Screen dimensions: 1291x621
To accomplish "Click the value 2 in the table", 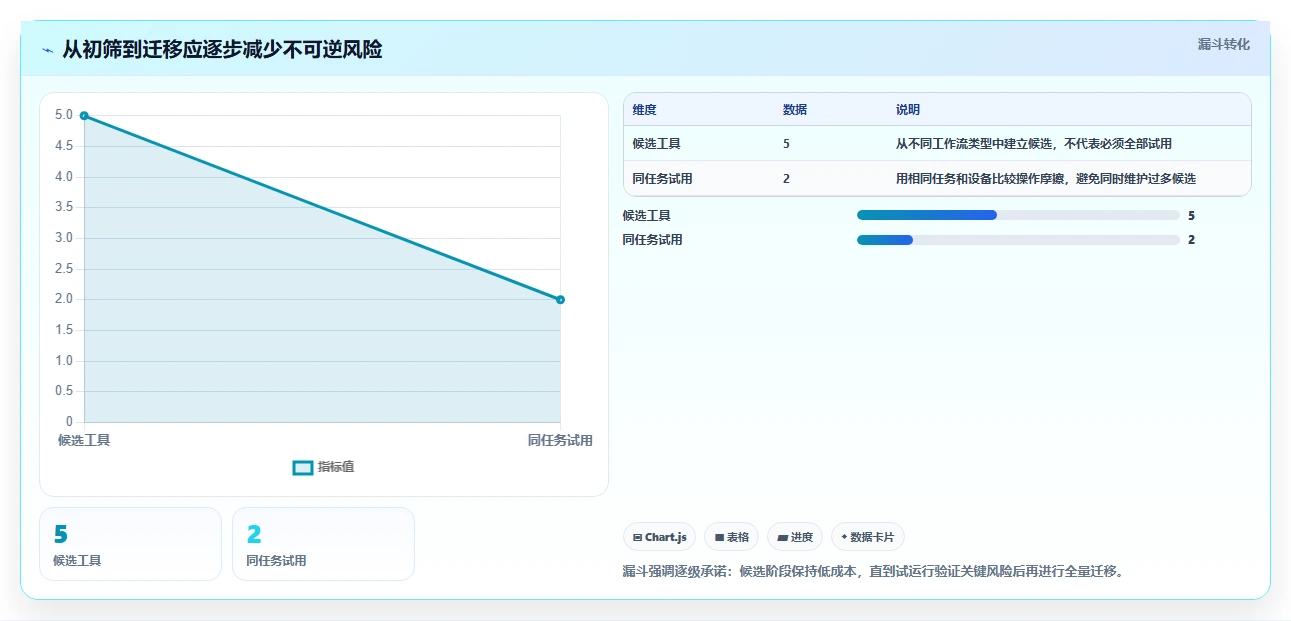I will [787, 179].
